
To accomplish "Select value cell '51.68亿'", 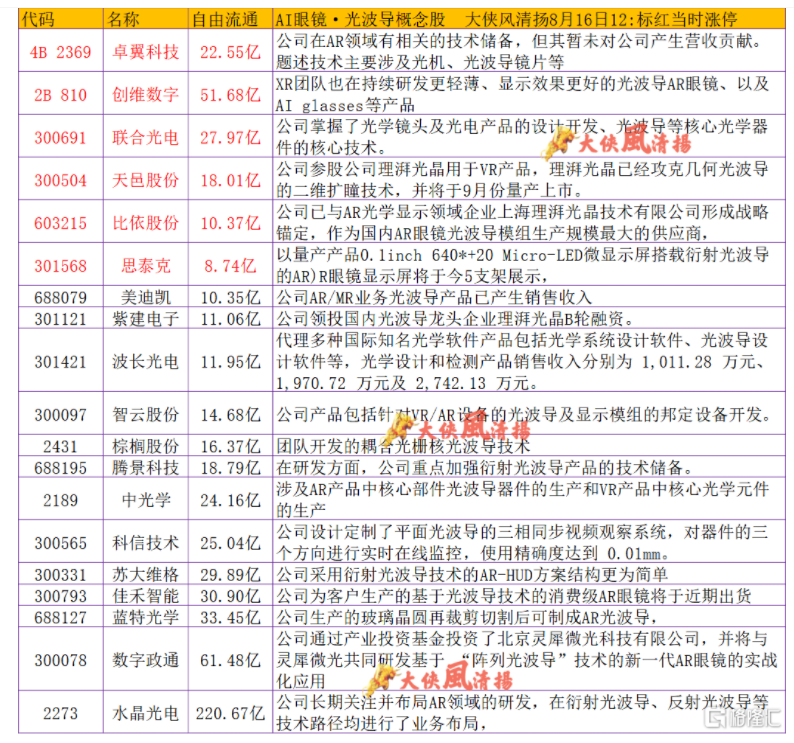I will click(230, 94).
